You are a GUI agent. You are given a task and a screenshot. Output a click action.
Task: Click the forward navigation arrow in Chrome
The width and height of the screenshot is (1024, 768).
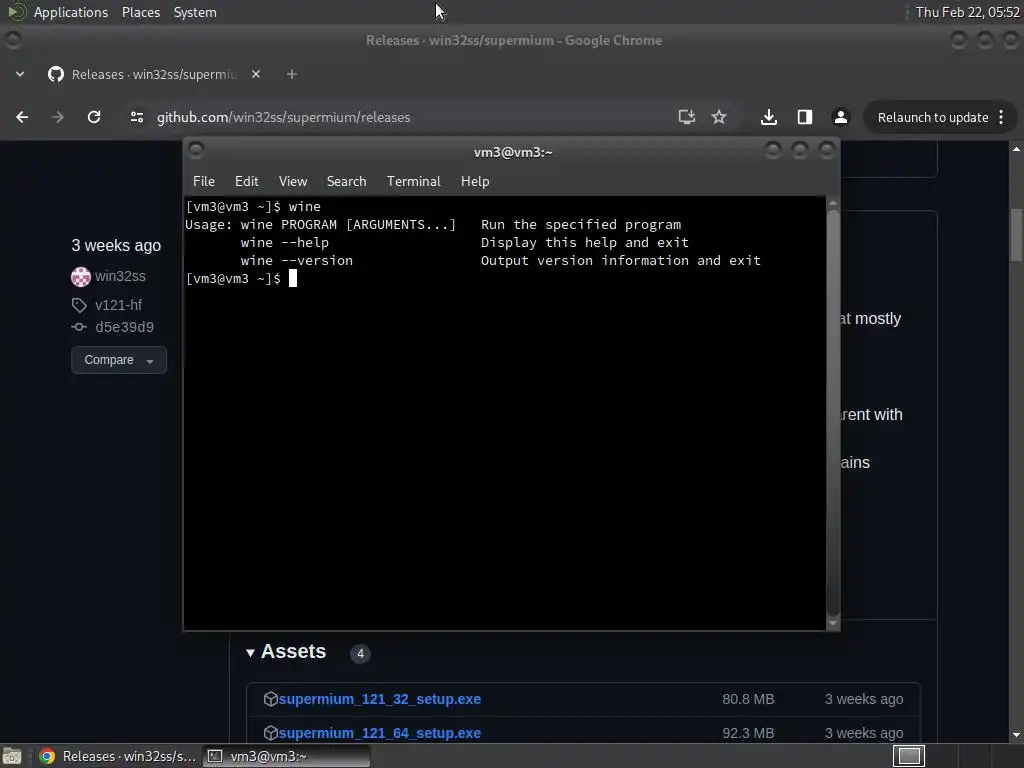click(58, 117)
